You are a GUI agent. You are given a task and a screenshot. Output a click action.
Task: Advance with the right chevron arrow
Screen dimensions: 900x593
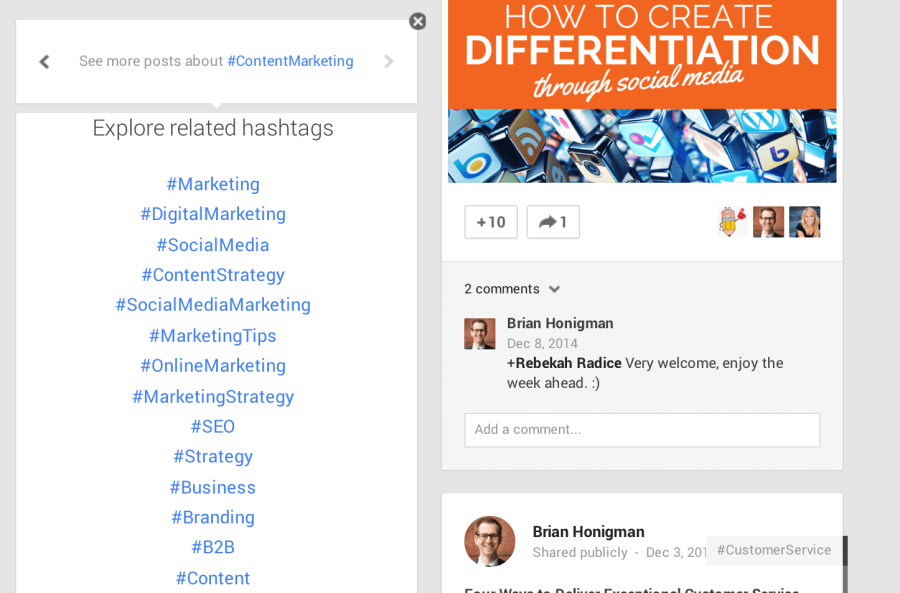click(x=388, y=61)
